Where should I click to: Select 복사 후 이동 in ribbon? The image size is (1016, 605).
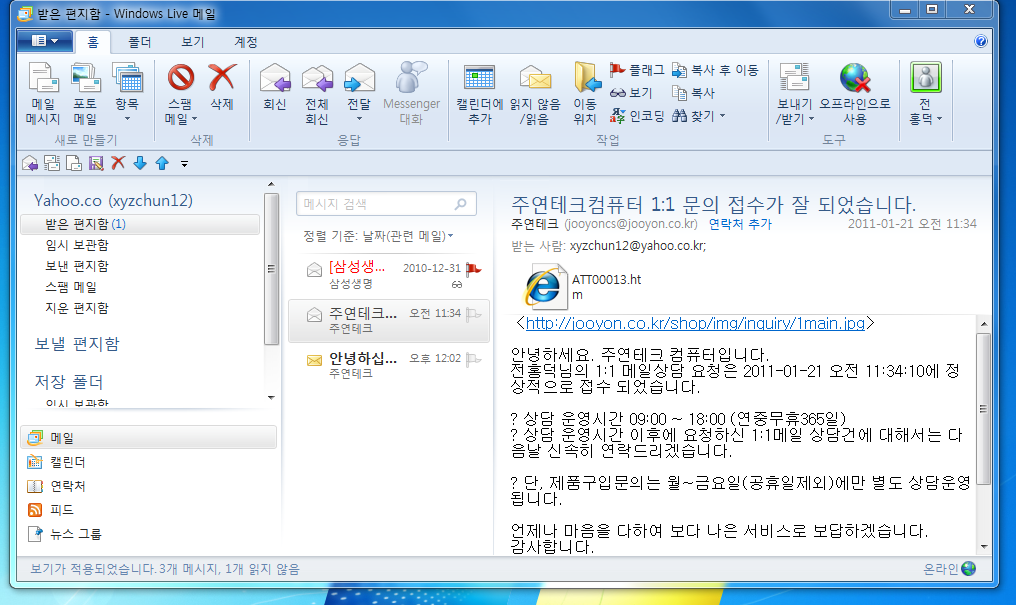coord(715,70)
